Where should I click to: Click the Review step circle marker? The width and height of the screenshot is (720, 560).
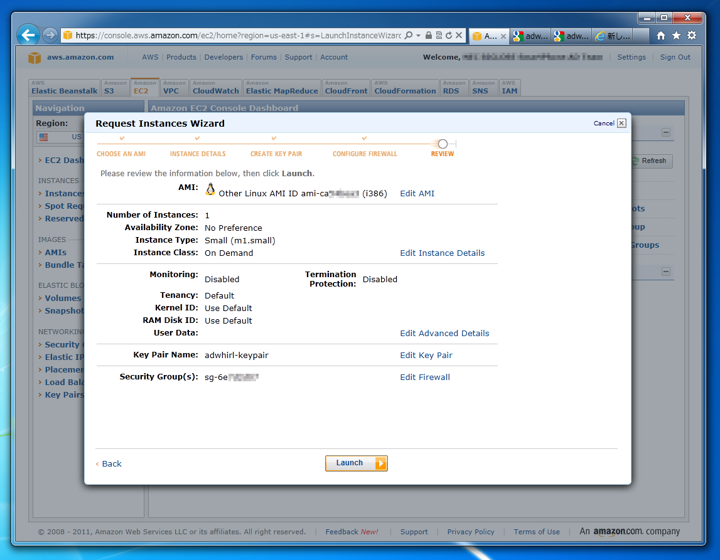443,144
